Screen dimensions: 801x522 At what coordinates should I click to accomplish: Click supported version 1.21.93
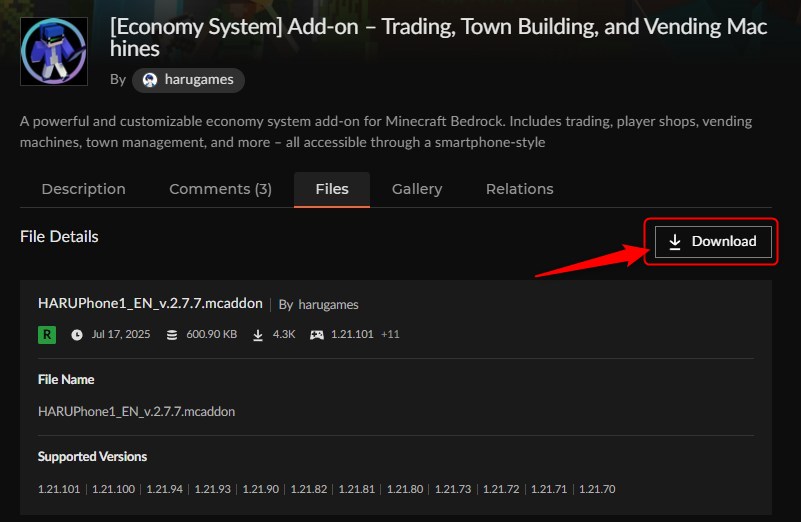tap(213, 489)
